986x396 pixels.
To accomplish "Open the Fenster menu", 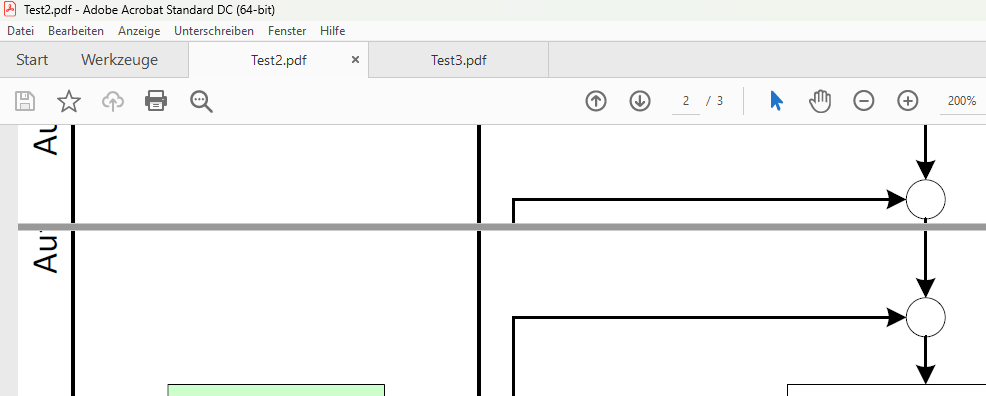I will 287,31.
